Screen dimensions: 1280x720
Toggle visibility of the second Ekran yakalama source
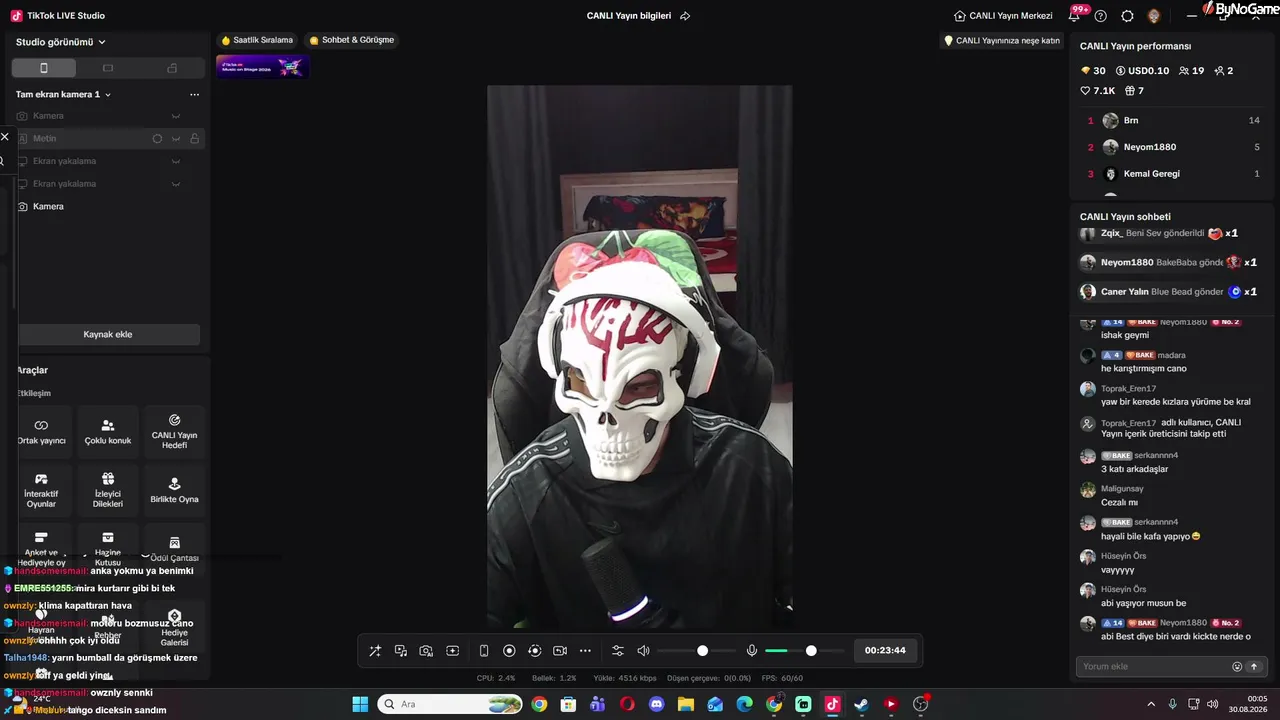[x=176, y=184]
